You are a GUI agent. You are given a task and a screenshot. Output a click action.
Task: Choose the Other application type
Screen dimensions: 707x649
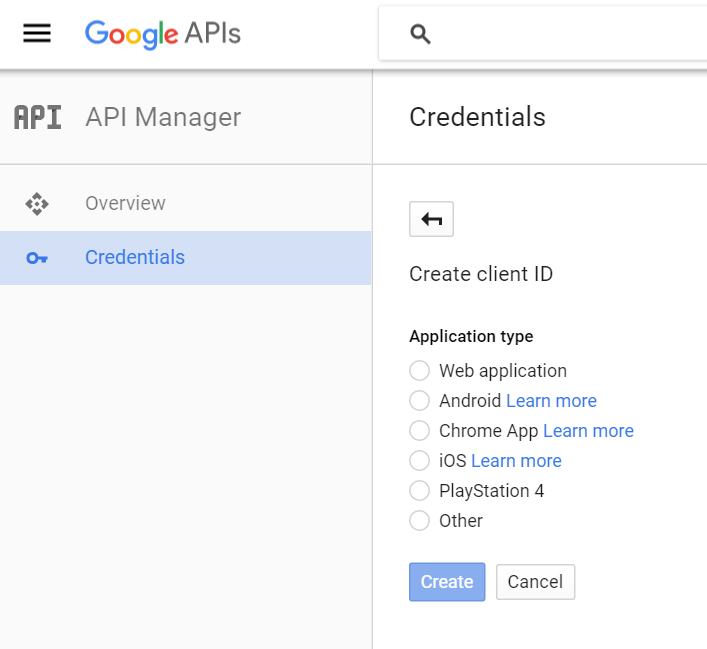[x=419, y=520]
